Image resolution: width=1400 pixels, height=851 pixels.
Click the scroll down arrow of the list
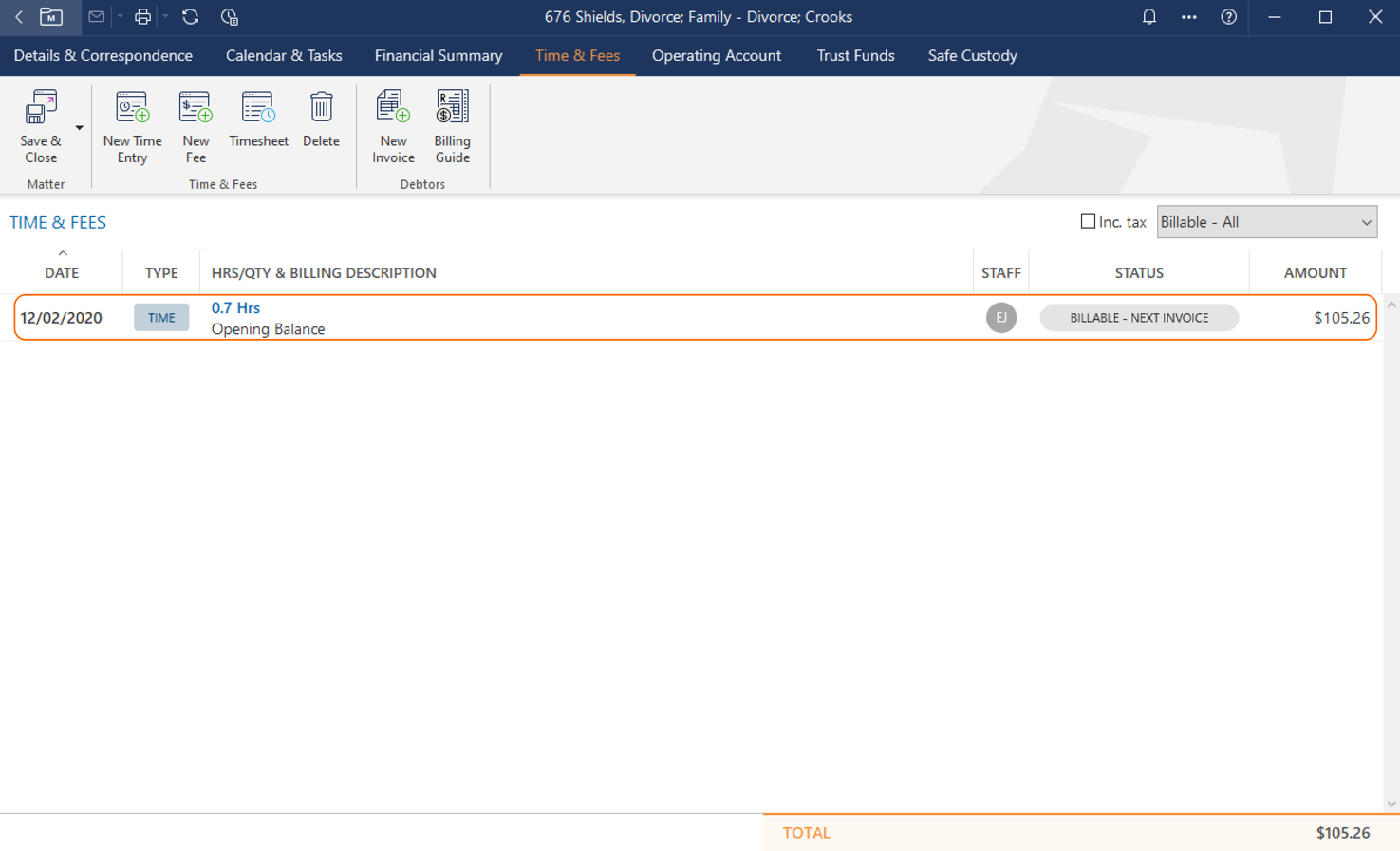[x=1391, y=804]
